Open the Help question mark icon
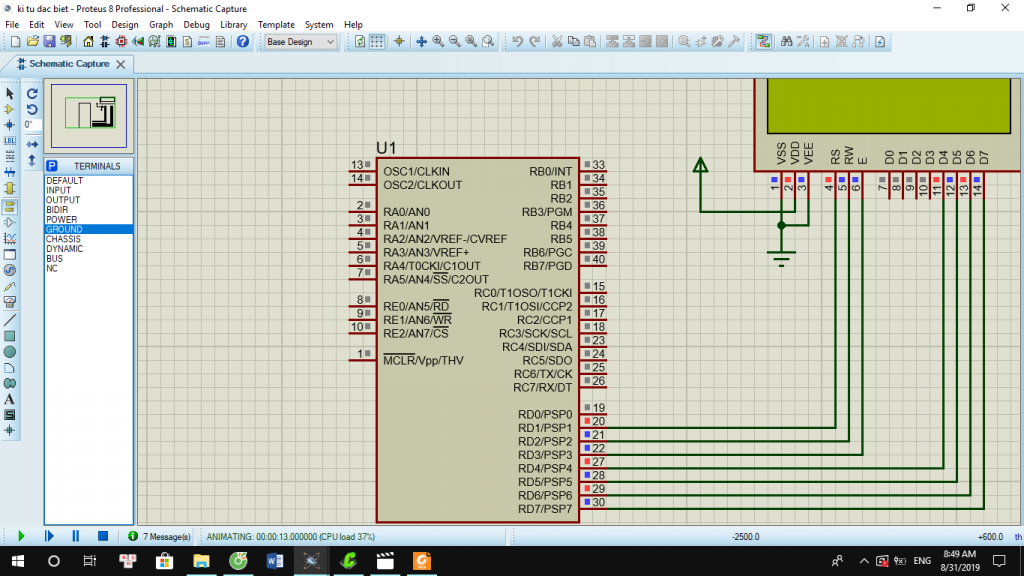The width and height of the screenshot is (1024, 576). (x=242, y=42)
